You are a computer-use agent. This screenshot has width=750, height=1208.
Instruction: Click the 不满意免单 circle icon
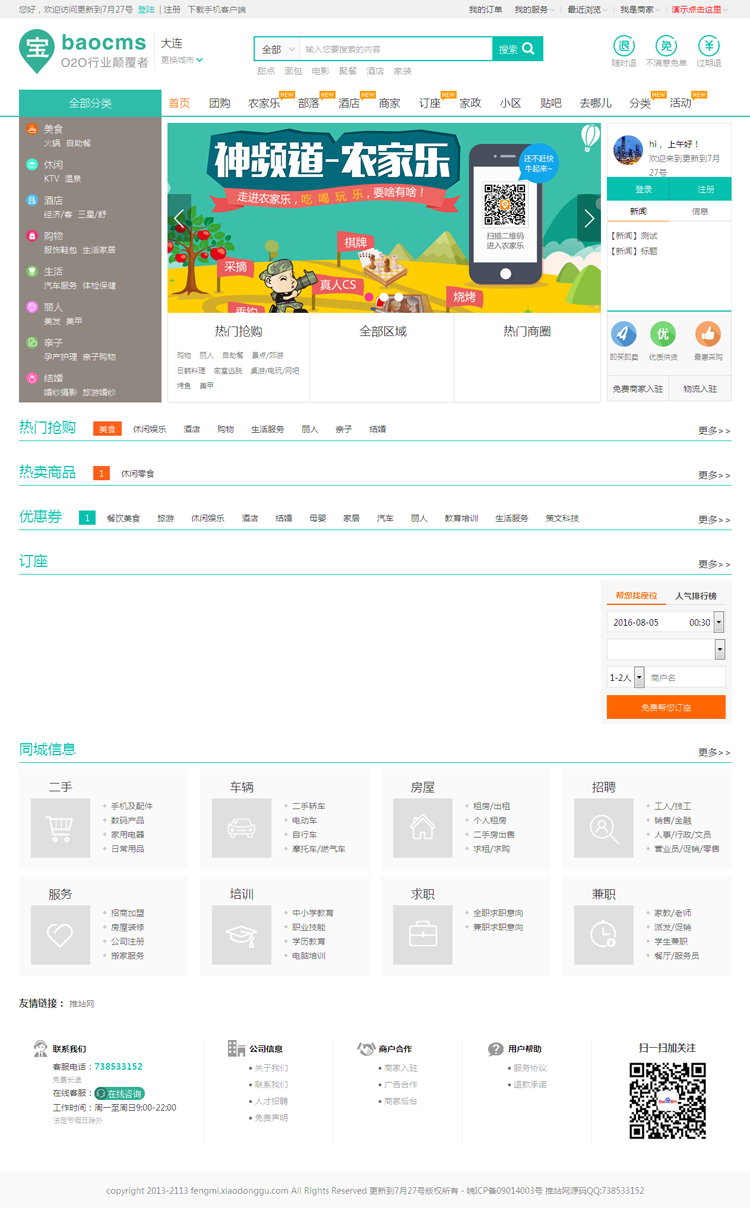(666, 46)
